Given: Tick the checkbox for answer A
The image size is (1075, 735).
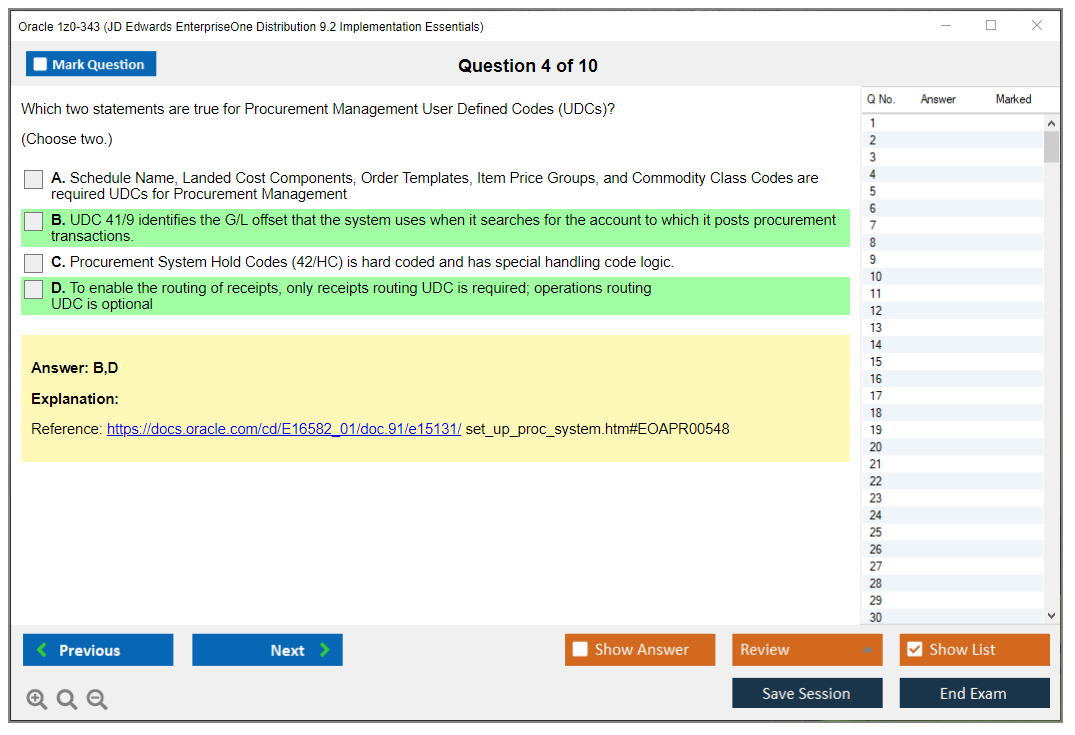Looking at the screenshot, I should coord(34,180).
